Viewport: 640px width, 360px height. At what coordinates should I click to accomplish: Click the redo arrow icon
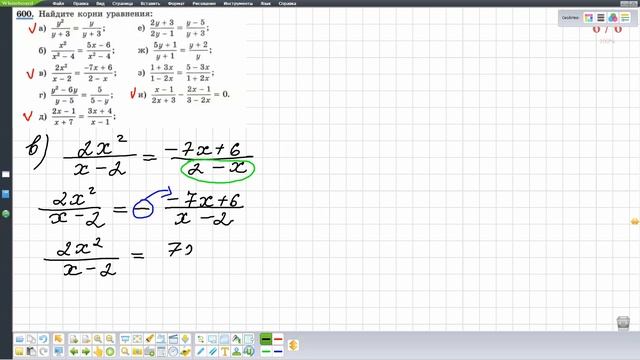coord(43,351)
